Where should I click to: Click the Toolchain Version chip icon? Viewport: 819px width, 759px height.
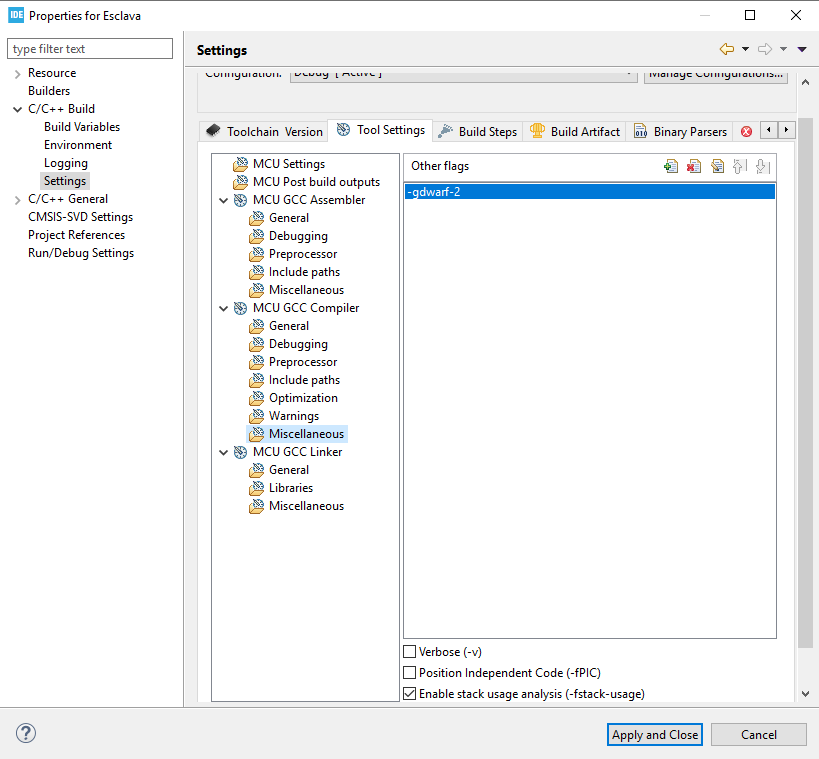tap(213, 131)
